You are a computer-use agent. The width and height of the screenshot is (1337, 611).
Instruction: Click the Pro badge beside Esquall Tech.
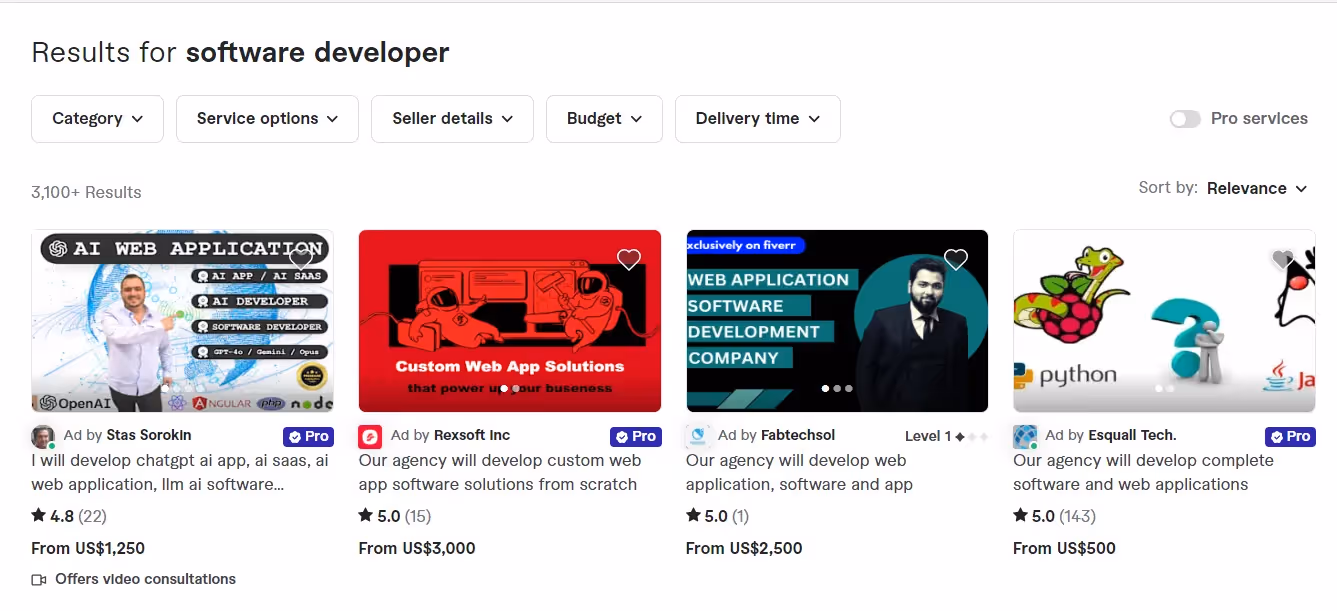click(1290, 436)
